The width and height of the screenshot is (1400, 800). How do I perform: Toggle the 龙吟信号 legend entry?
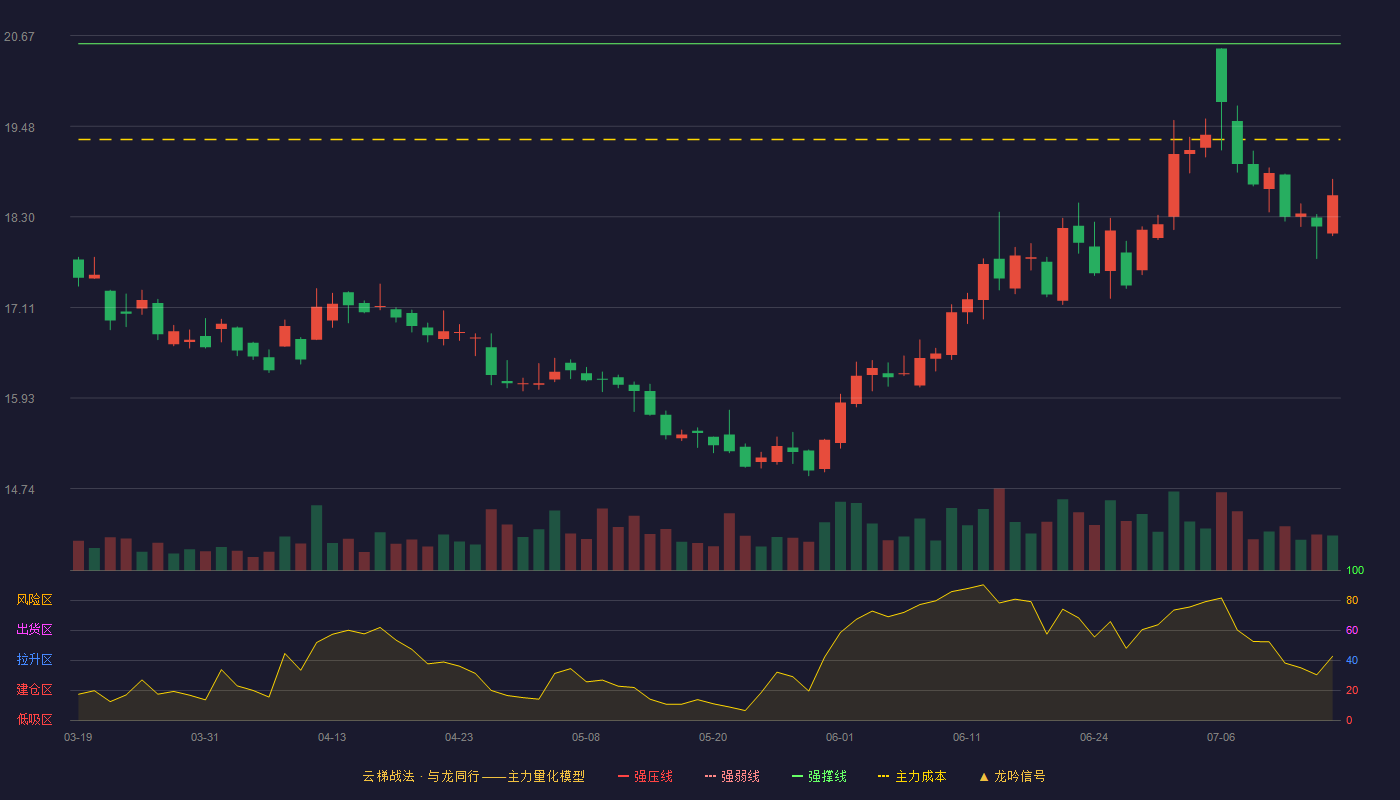[1012, 776]
